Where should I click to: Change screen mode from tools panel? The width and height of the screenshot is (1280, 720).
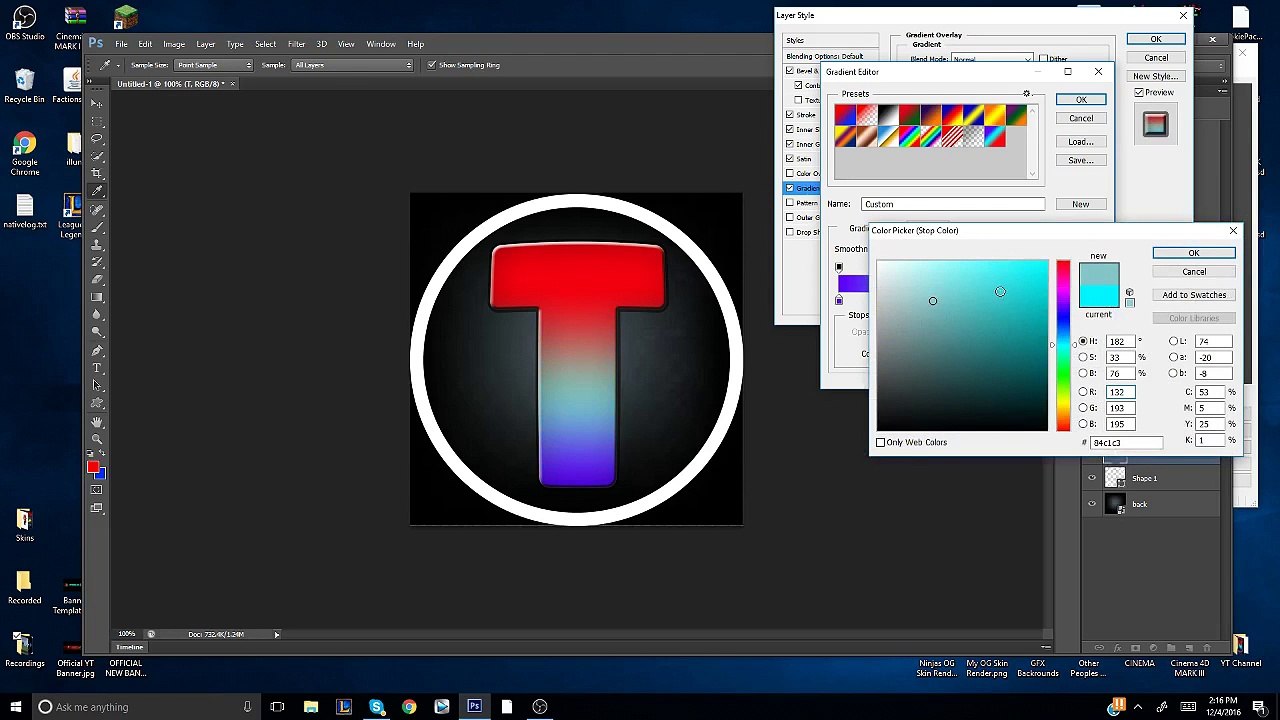97,508
